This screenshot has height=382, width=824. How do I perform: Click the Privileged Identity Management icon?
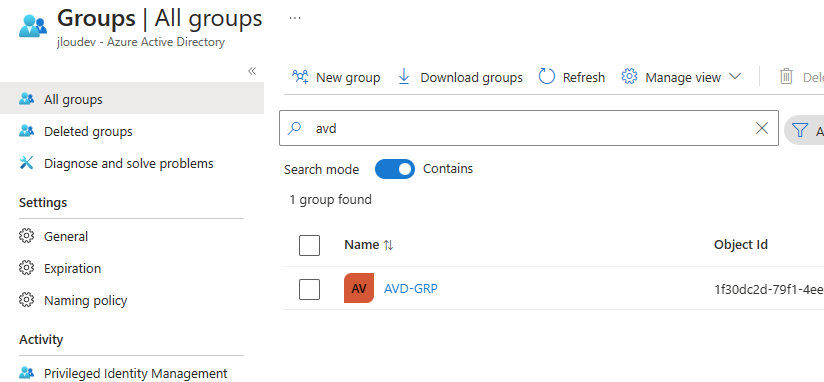(26, 373)
